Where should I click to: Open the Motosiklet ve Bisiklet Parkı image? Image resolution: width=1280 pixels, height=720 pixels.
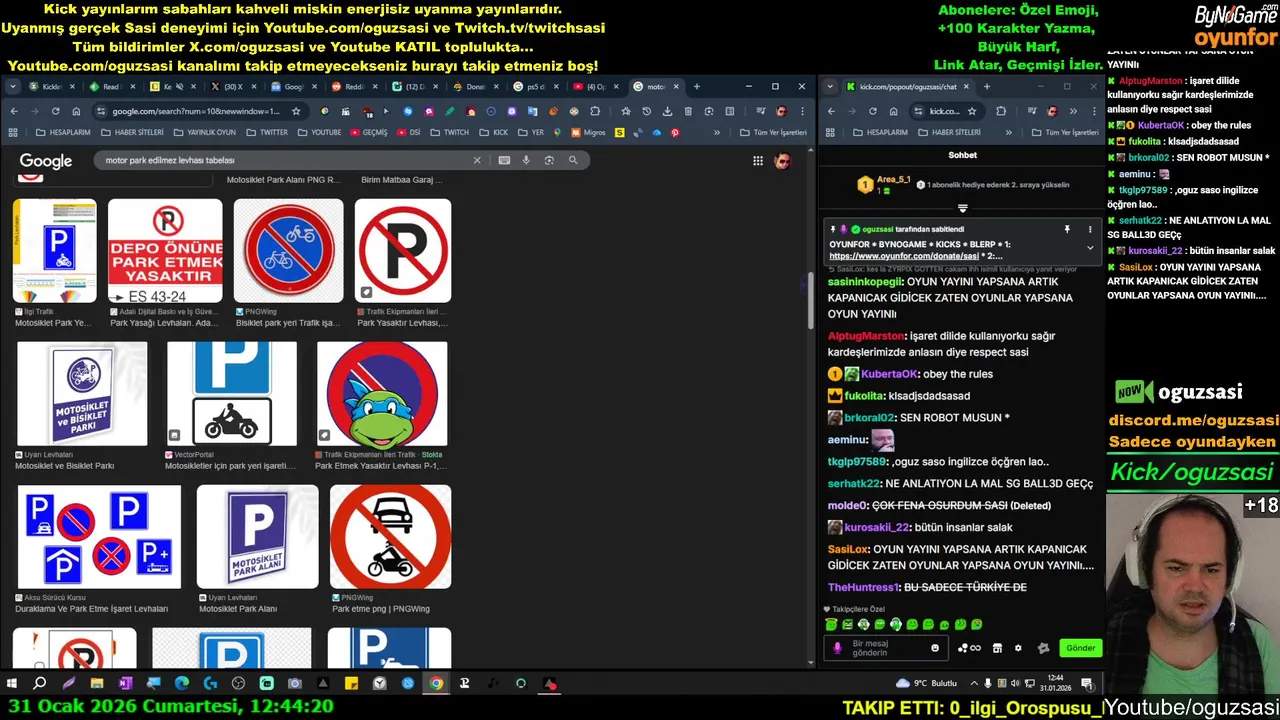pyautogui.click(x=82, y=394)
